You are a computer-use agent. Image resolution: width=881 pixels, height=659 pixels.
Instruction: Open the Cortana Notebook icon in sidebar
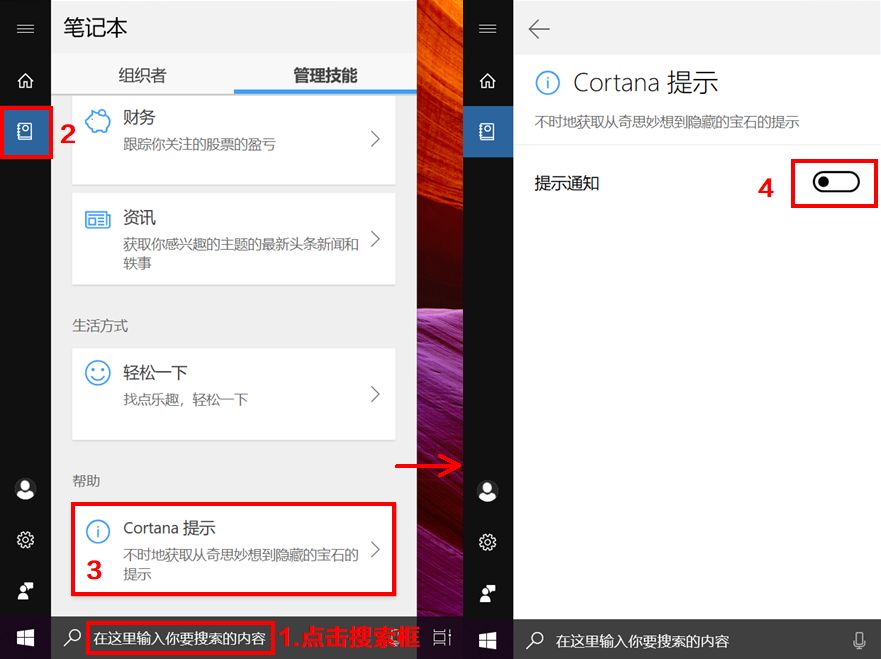click(25, 130)
